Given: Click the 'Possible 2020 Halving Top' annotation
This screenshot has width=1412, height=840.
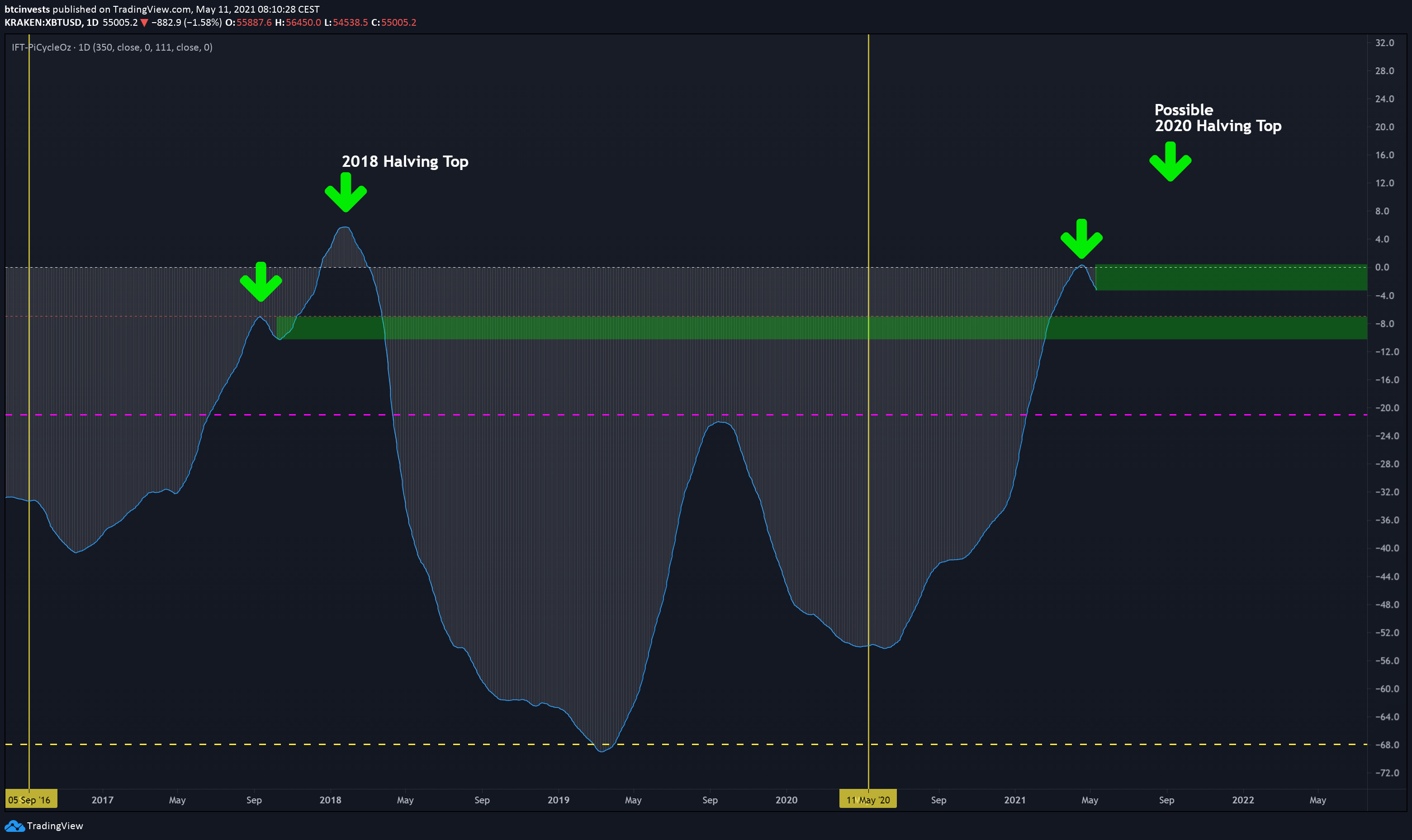Looking at the screenshot, I should point(1218,118).
